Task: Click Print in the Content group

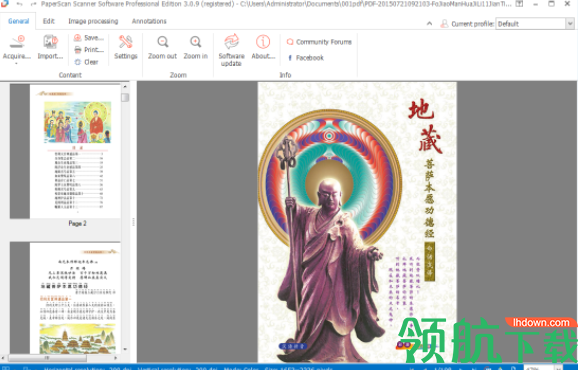Action: coord(89,50)
